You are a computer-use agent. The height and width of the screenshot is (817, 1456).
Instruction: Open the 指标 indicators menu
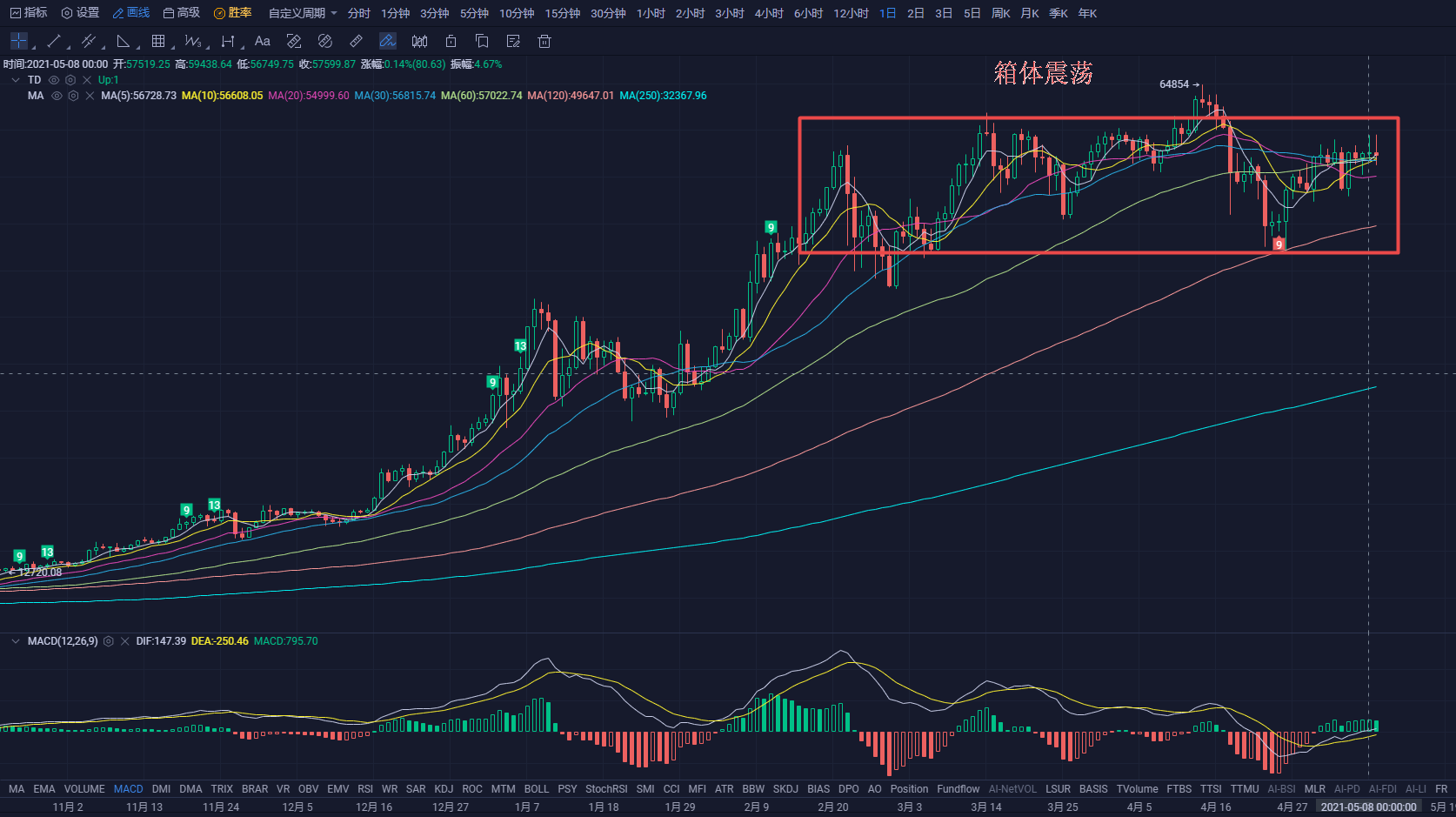(28, 13)
